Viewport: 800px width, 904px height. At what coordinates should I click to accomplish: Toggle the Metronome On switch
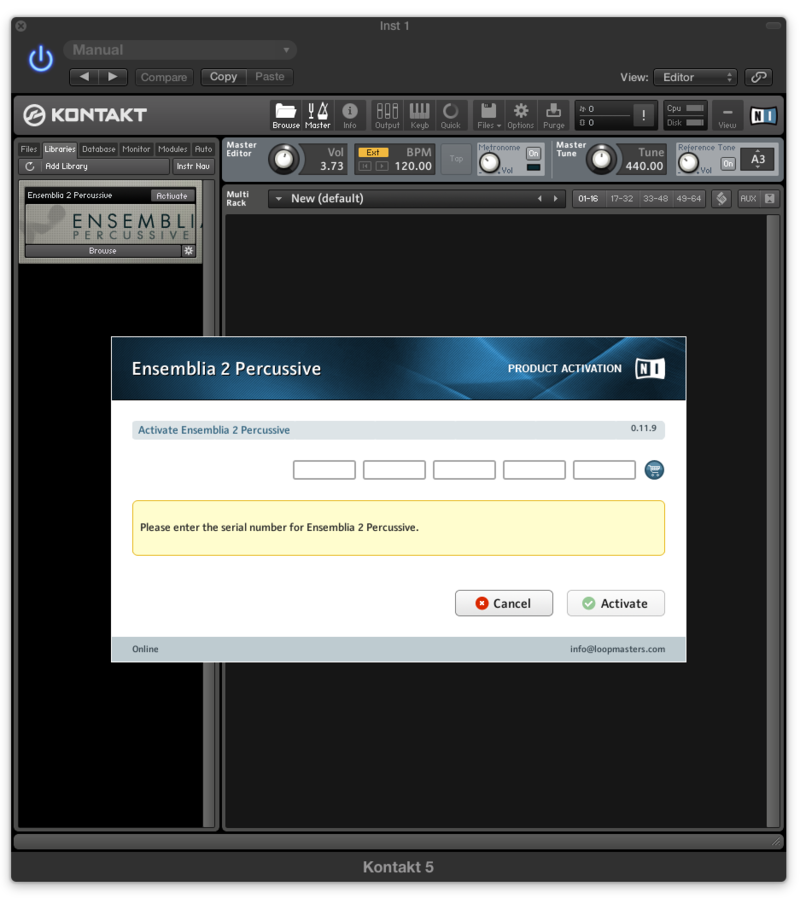coord(534,153)
